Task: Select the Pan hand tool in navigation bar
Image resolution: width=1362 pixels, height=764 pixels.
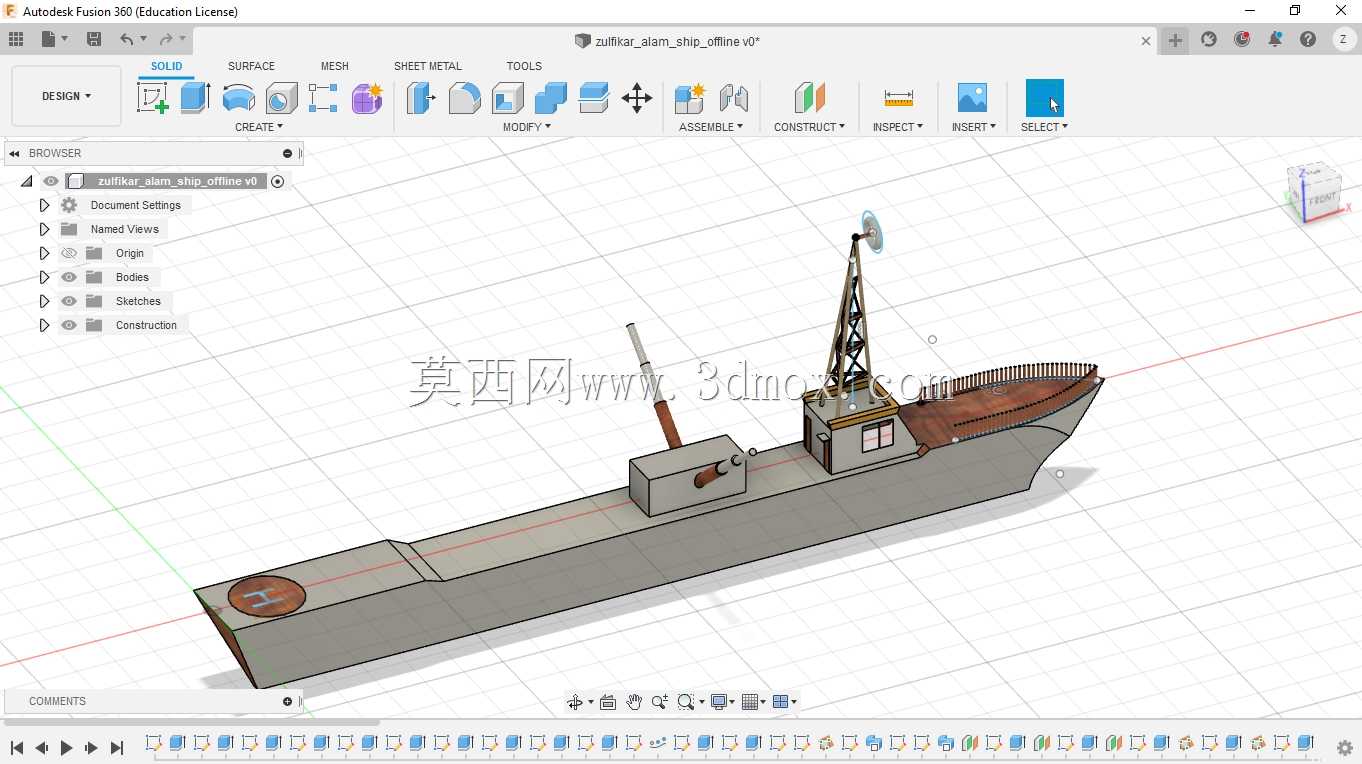Action: (634, 702)
